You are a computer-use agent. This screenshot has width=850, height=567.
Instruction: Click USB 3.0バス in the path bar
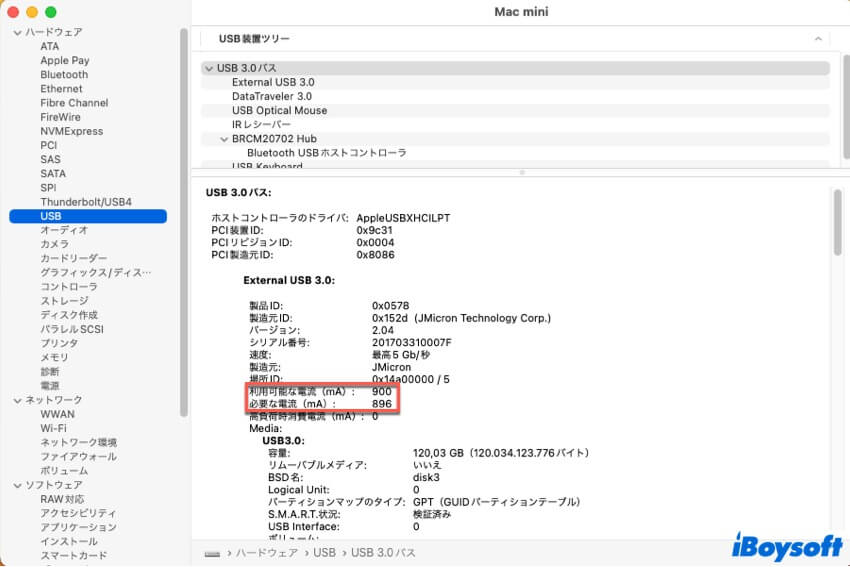point(383,553)
